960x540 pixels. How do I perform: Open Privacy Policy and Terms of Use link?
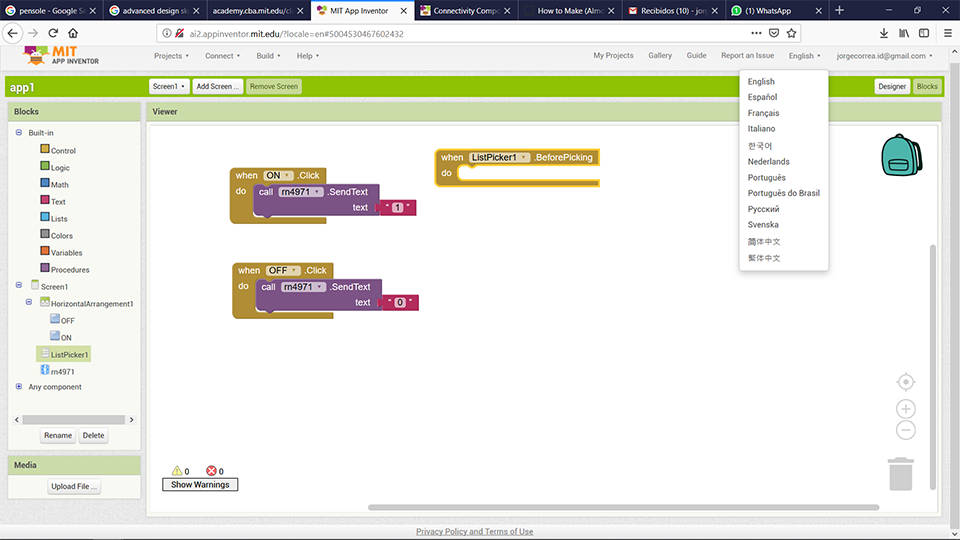[474, 531]
